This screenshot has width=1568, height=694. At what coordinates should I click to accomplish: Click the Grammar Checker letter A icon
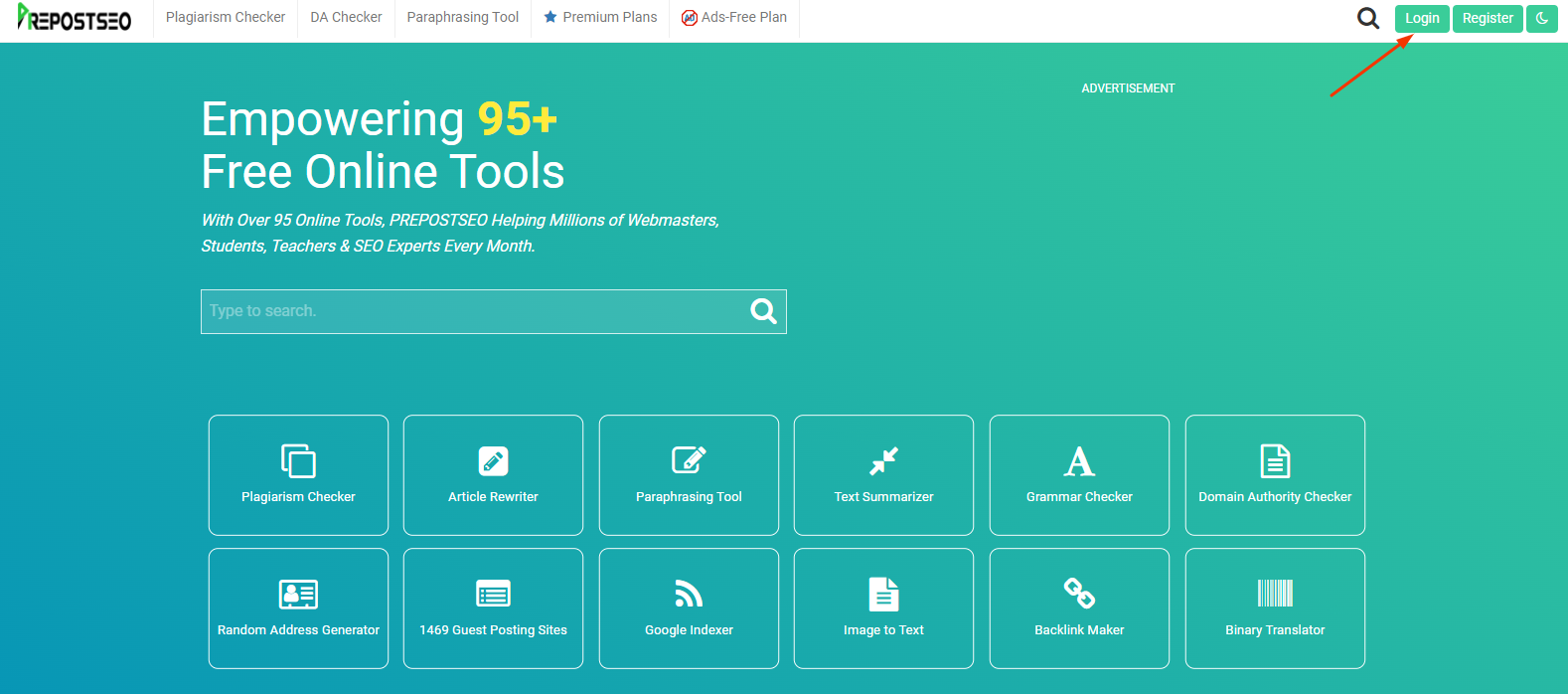coord(1079,461)
